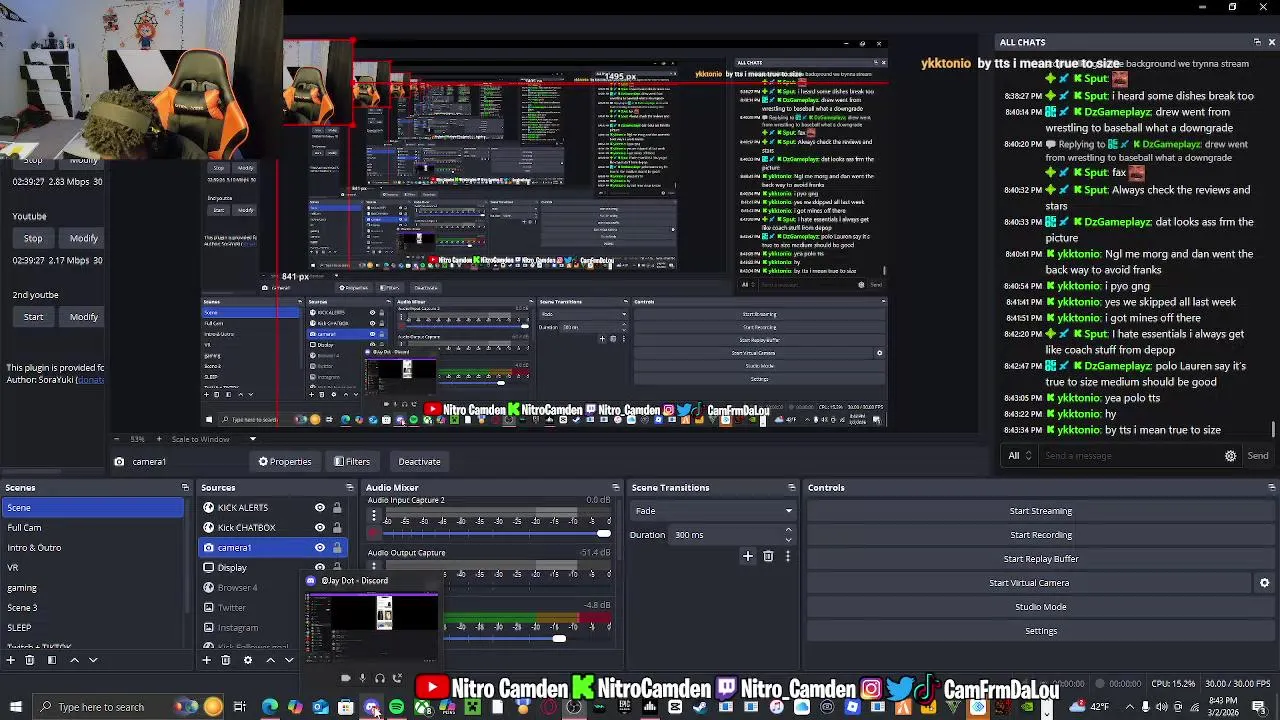Lock the Kick CHATBOX source

click(x=337, y=528)
